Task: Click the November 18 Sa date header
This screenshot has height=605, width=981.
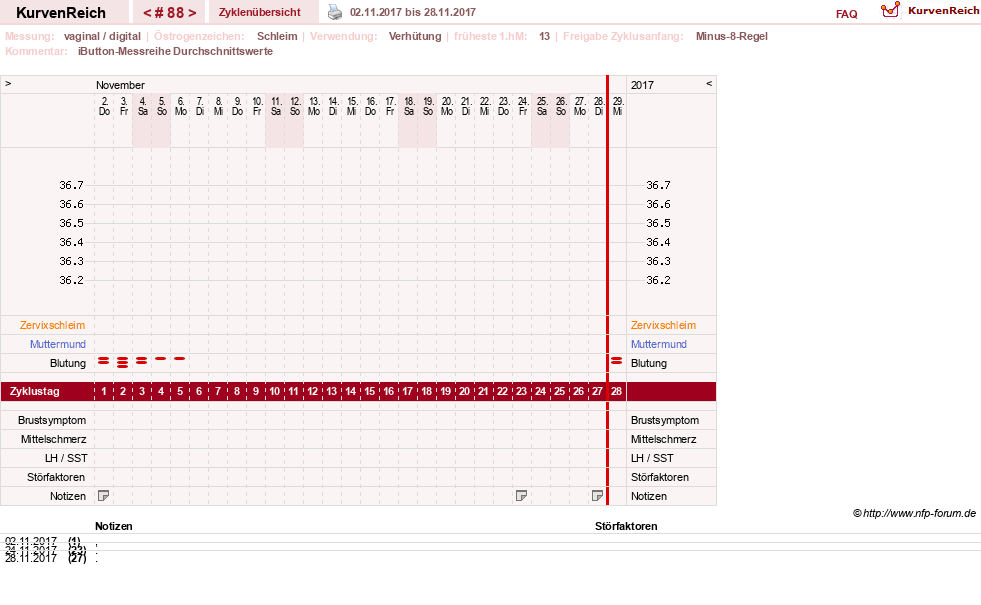Action: [x=409, y=106]
